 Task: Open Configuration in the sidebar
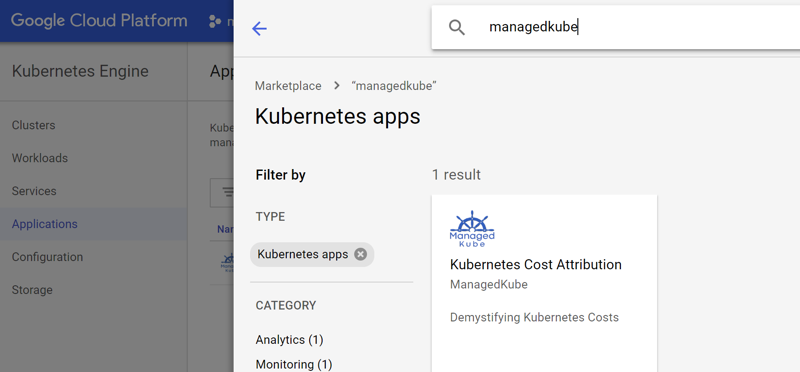[x=47, y=257]
